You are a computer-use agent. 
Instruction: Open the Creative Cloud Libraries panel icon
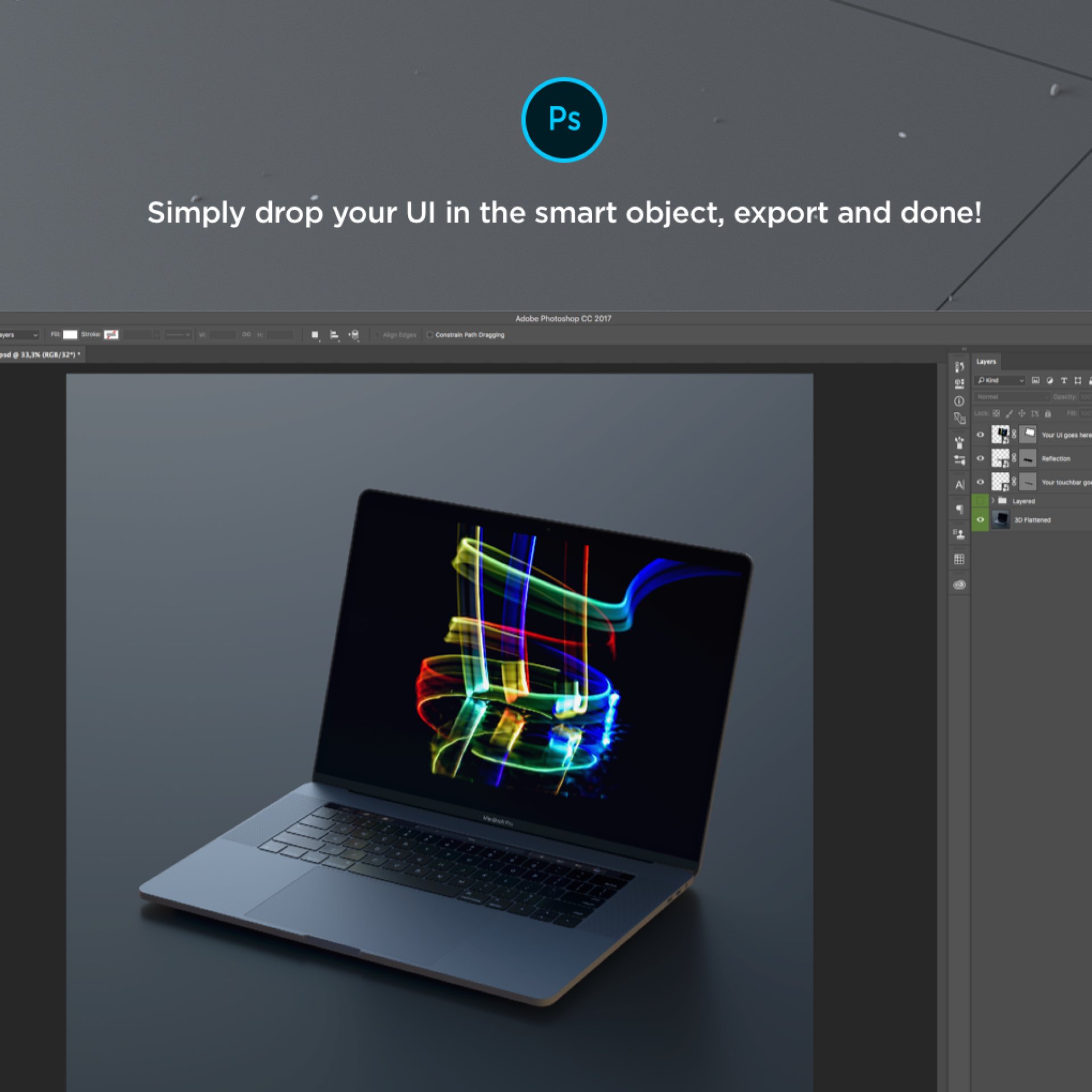959,585
